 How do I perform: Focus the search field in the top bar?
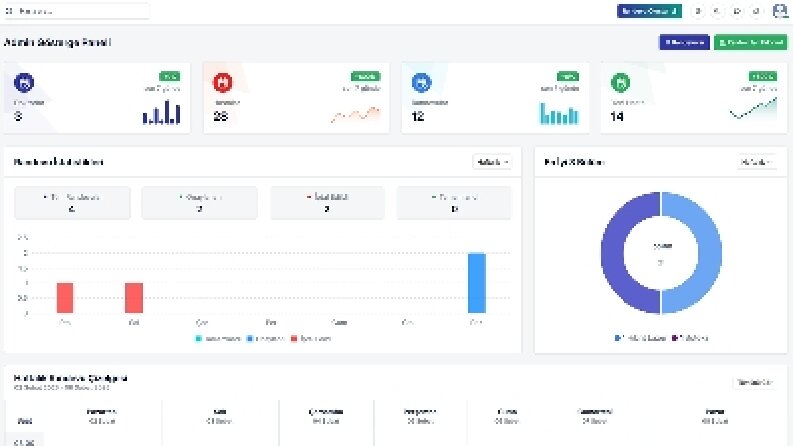click(x=77, y=11)
